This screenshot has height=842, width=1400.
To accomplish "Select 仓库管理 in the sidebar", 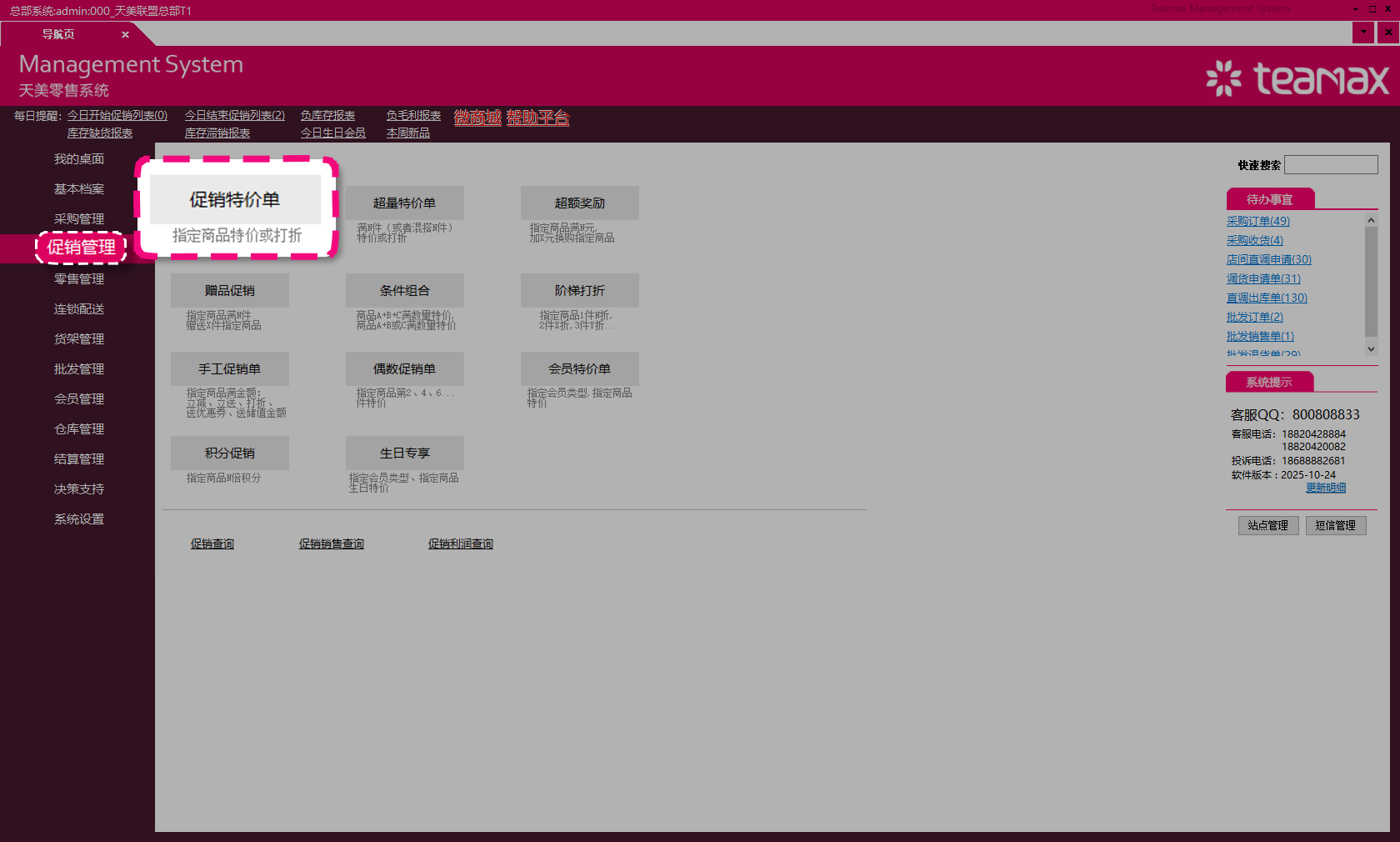I will point(79,429).
